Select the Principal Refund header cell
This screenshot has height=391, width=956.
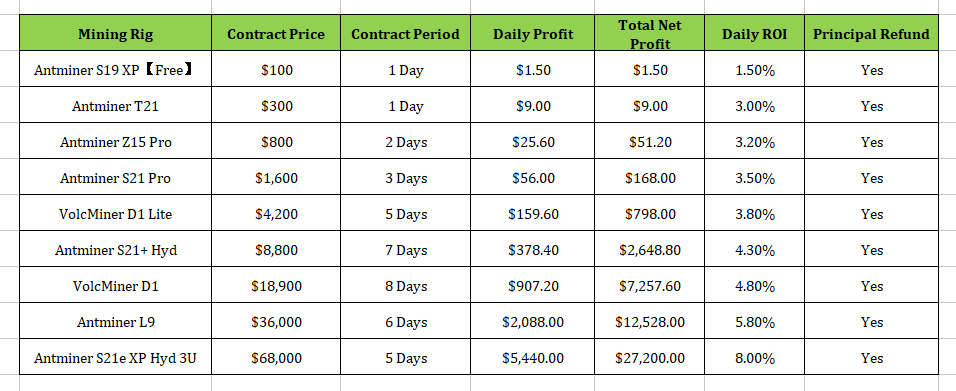pyautogui.click(x=871, y=33)
